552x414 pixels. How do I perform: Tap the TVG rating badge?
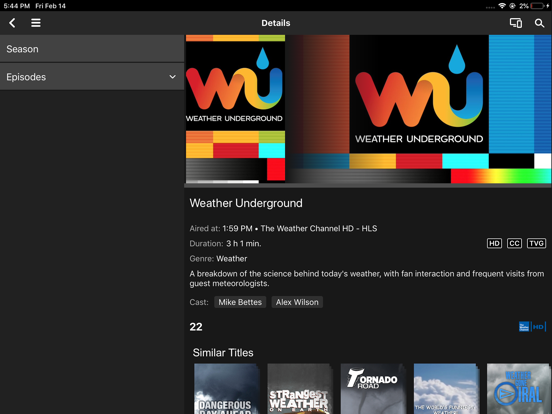pyautogui.click(x=536, y=243)
